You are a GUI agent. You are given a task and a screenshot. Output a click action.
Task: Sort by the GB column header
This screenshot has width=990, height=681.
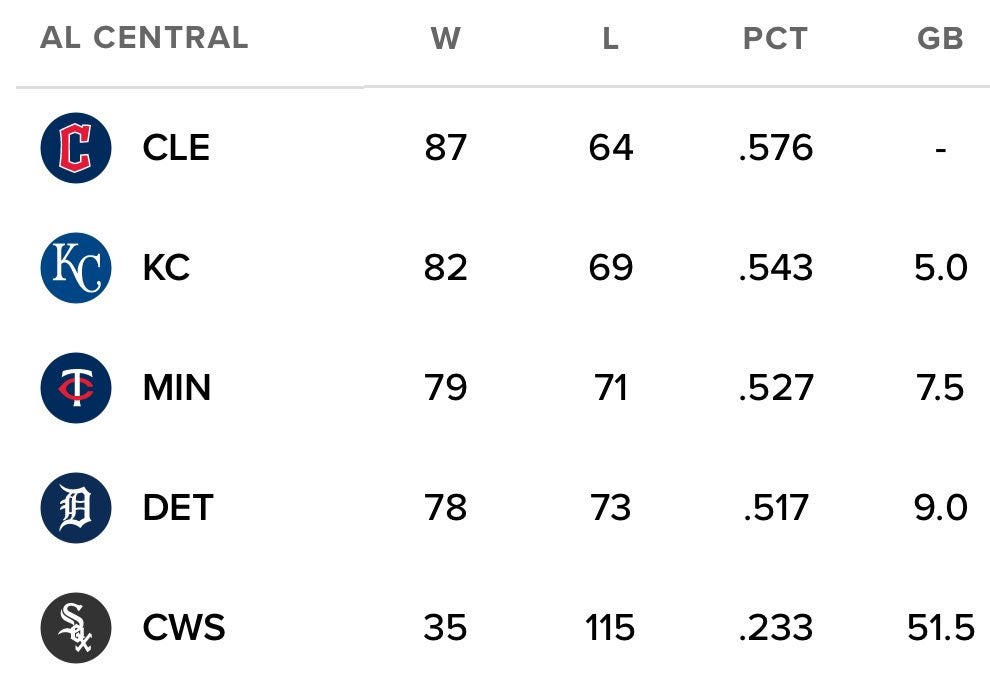tap(940, 38)
